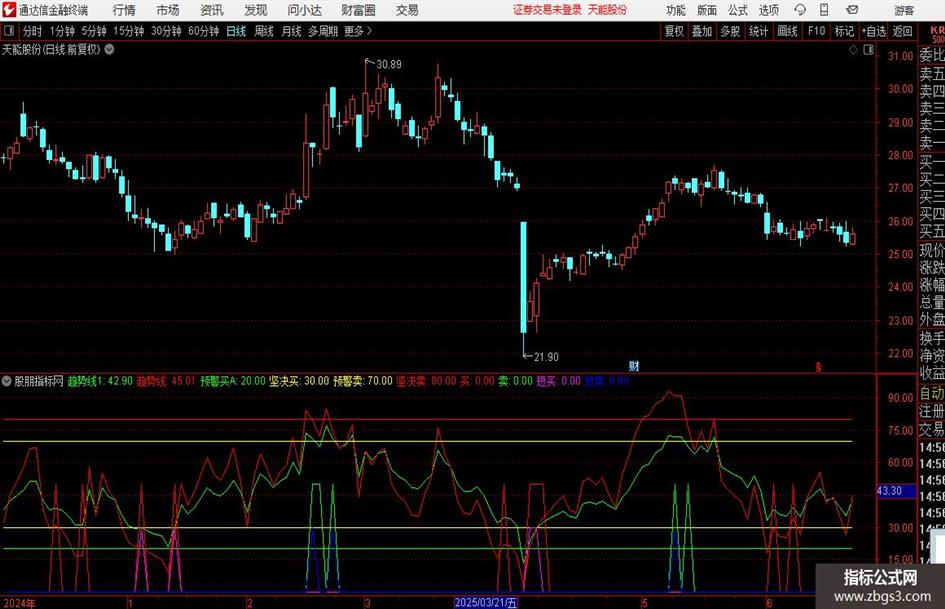The width and height of the screenshot is (945, 609).
Task: Toggle the left panel layout icon
Action: pos(9,31)
